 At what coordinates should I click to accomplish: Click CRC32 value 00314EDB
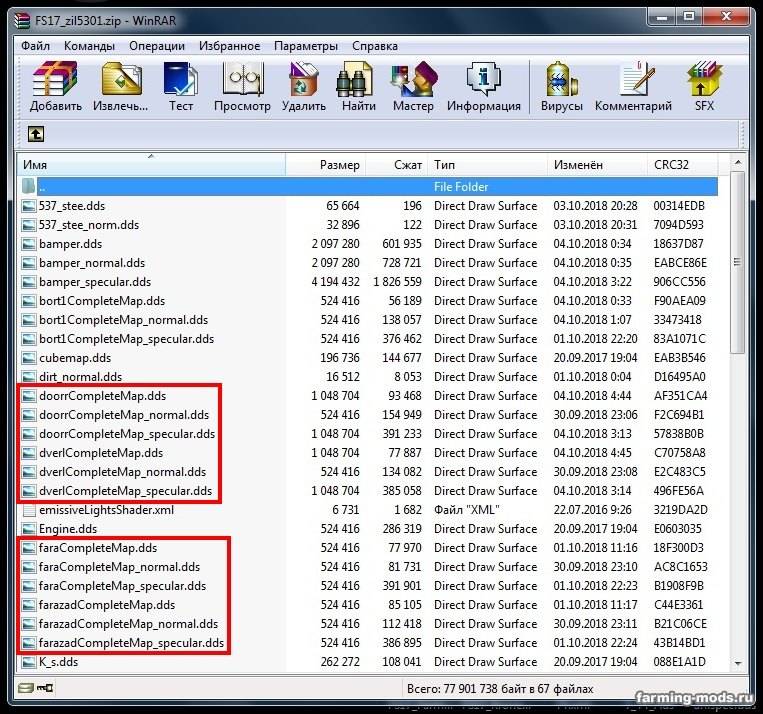pyautogui.click(x=679, y=206)
